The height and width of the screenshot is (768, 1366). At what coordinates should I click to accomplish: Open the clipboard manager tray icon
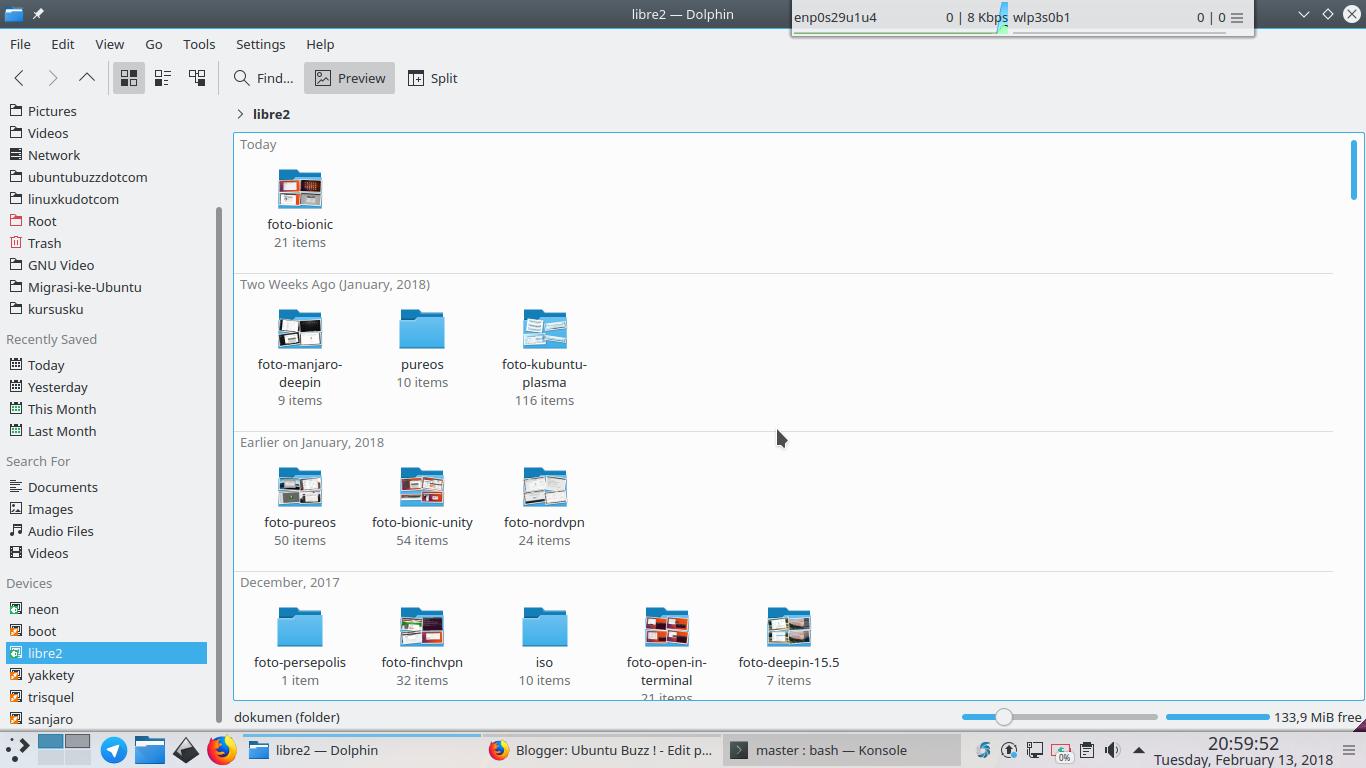point(1086,750)
